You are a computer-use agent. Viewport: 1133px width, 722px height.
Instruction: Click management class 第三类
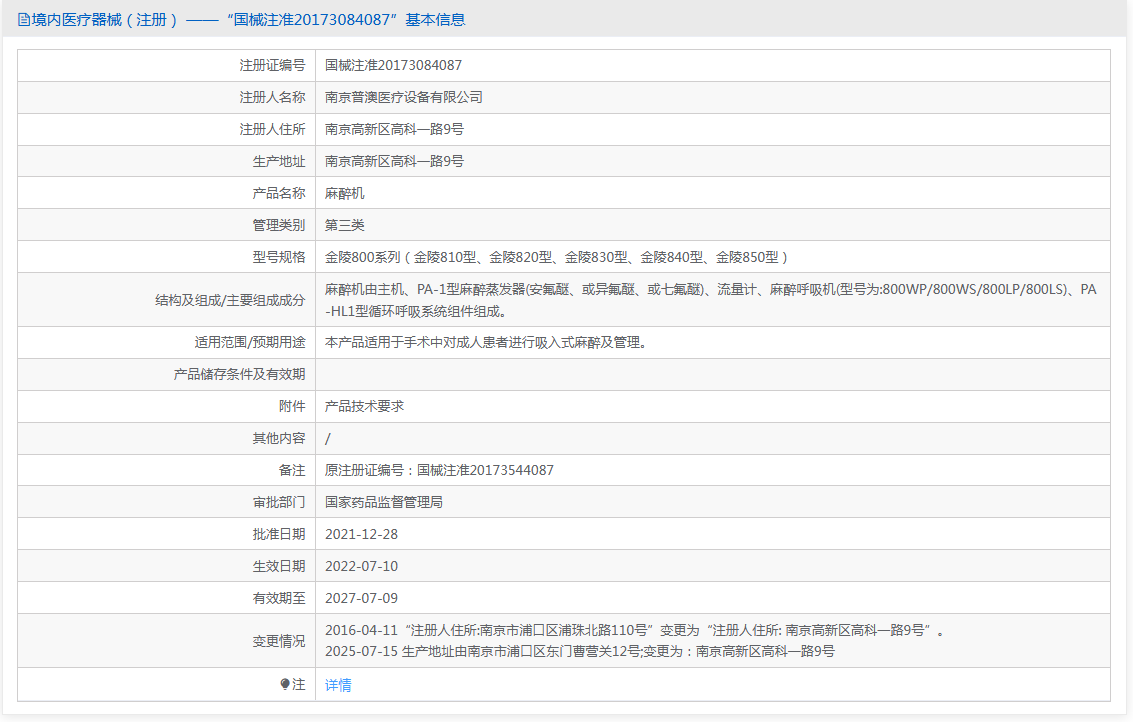[345, 225]
